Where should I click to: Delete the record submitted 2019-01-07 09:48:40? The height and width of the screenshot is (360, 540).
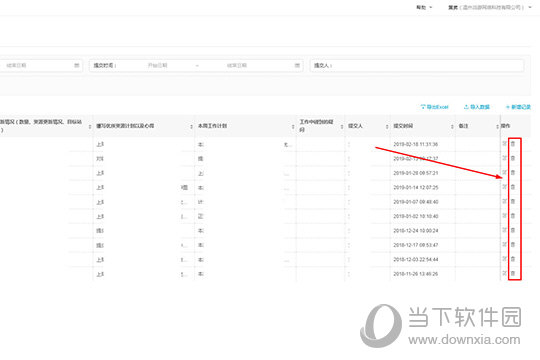[x=513, y=202]
